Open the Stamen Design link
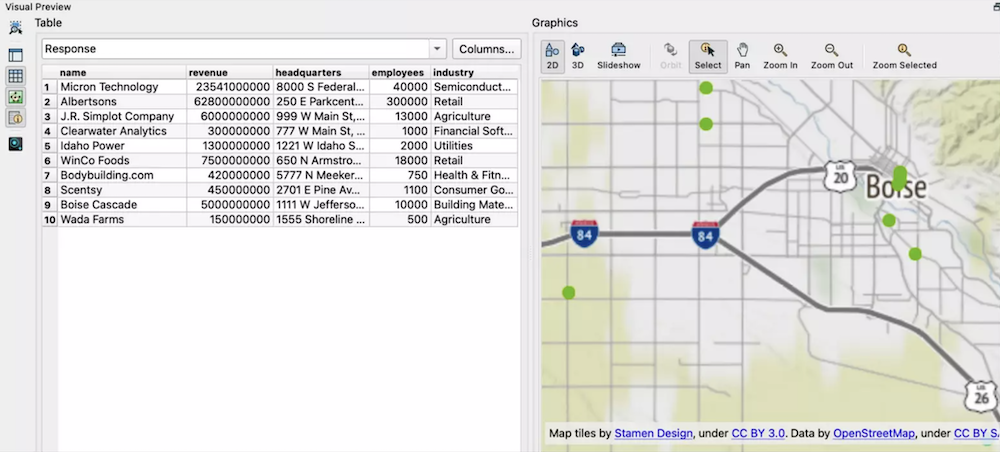Screen dimensions: 1000x452 pos(654,434)
